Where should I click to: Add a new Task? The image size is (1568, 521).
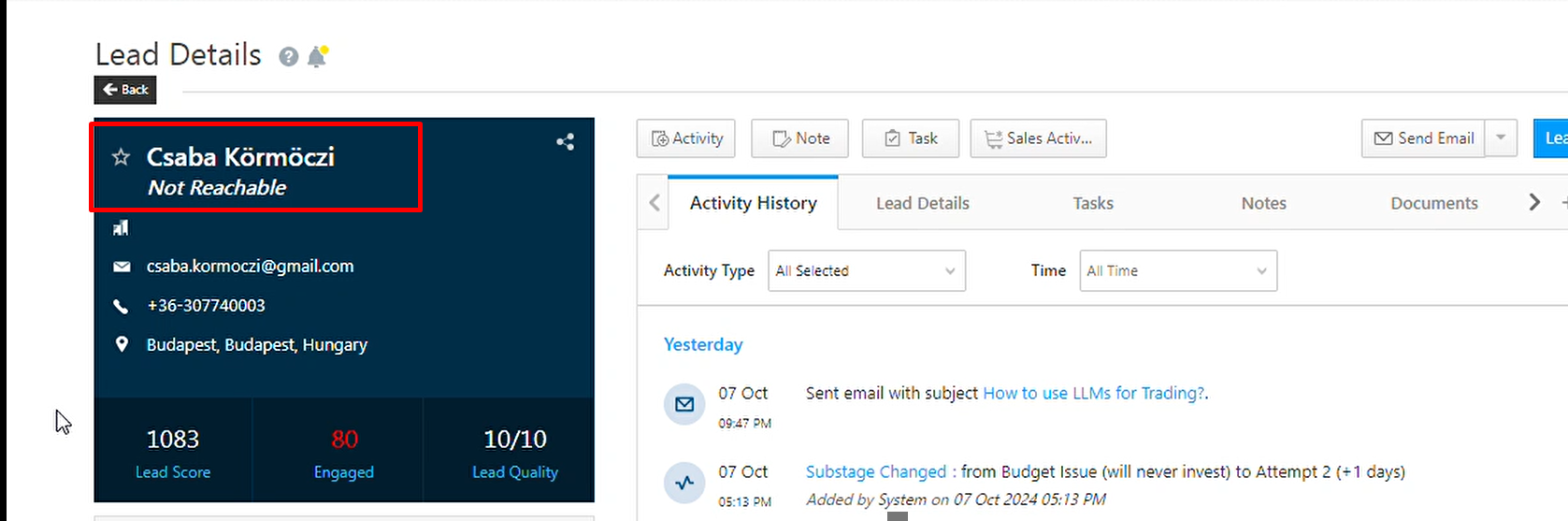click(911, 138)
